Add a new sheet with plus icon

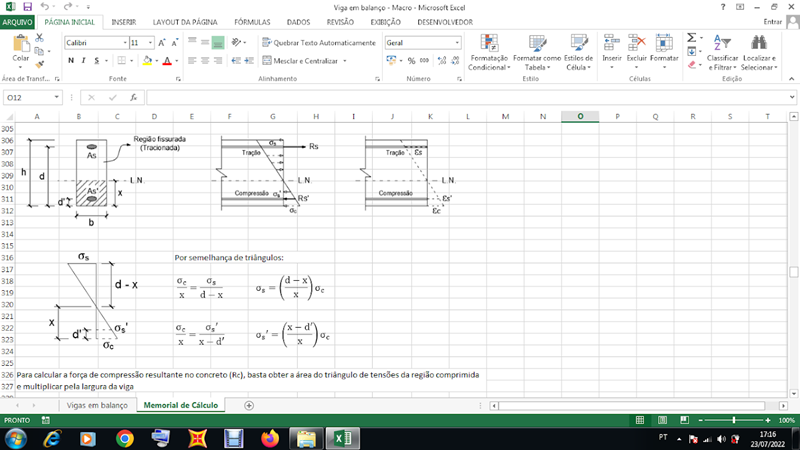[x=249, y=406]
